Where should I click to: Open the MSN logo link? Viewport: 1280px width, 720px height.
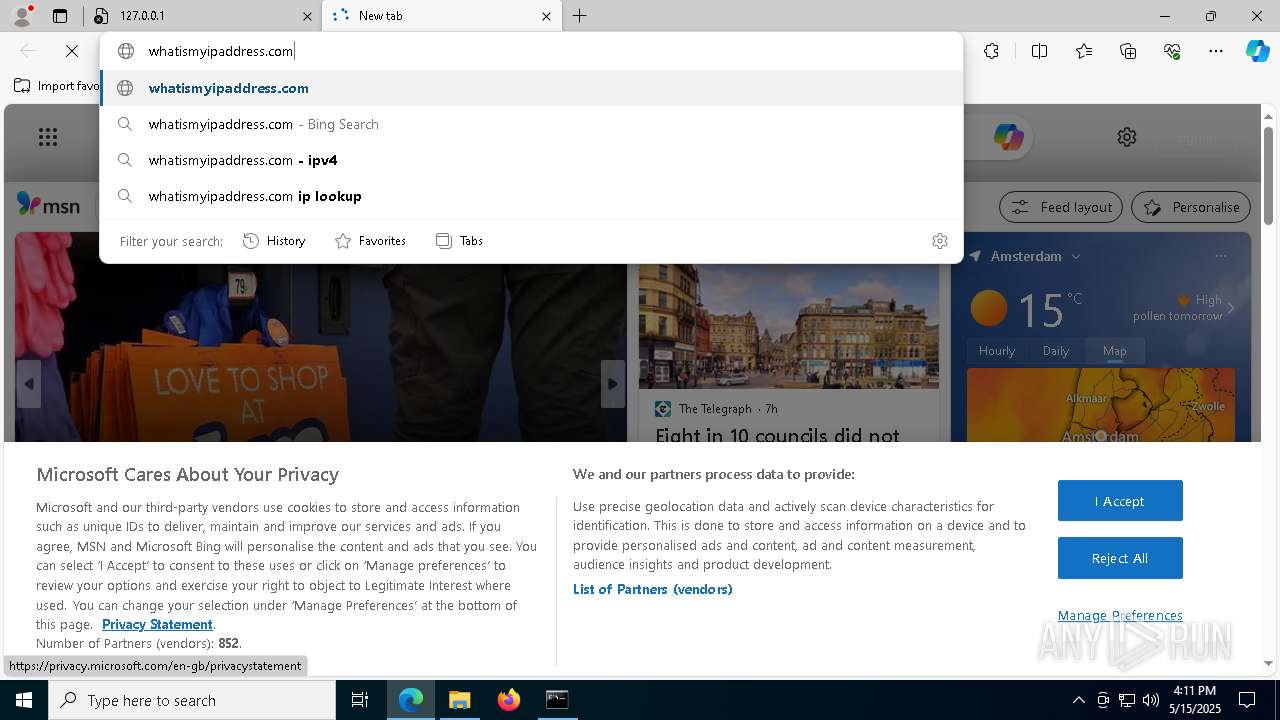48,205
